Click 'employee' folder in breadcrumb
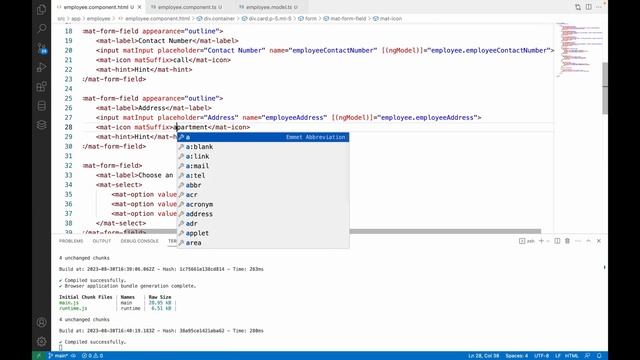 click(x=98, y=18)
